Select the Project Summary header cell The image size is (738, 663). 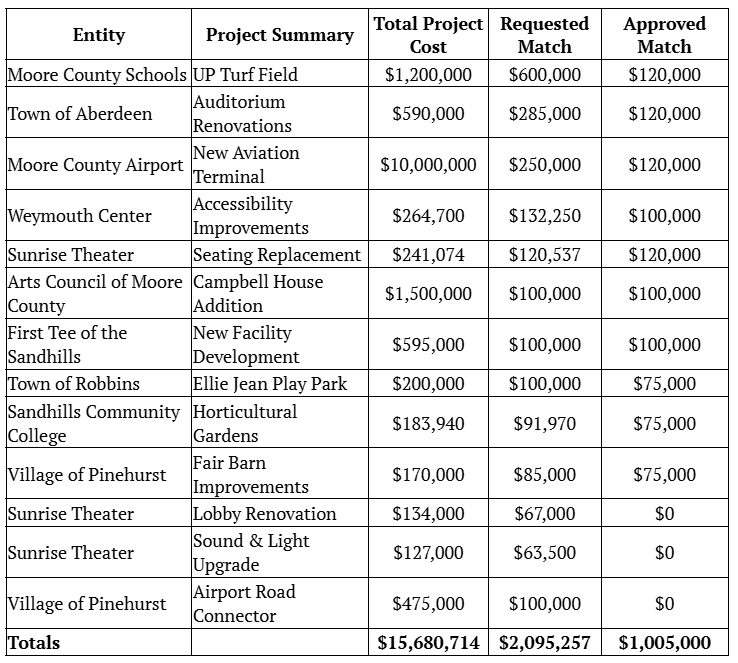pos(279,35)
